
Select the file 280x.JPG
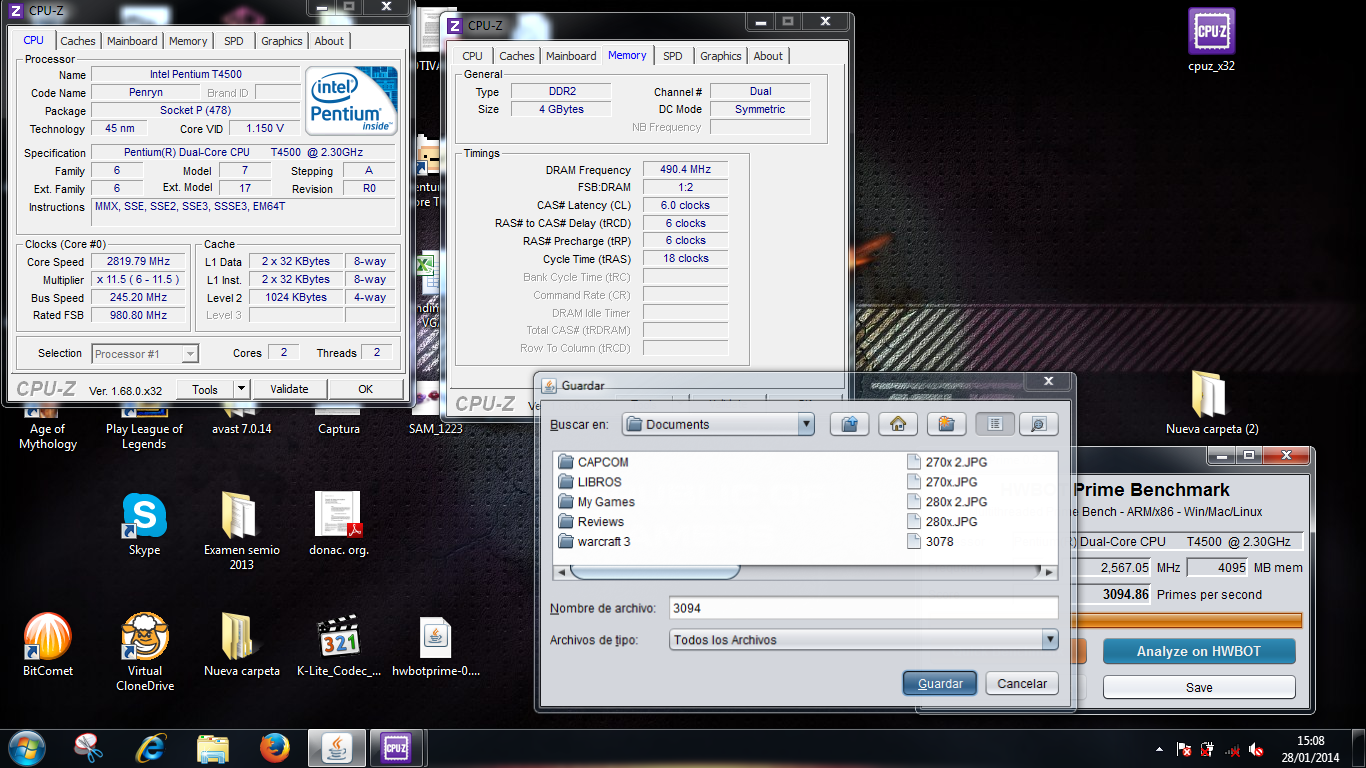(942, 522)
